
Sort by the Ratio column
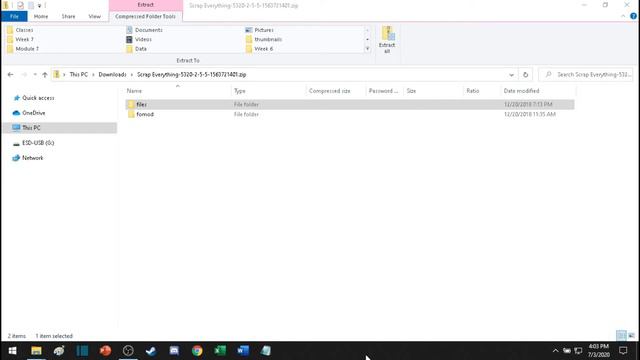coord(473,91)
